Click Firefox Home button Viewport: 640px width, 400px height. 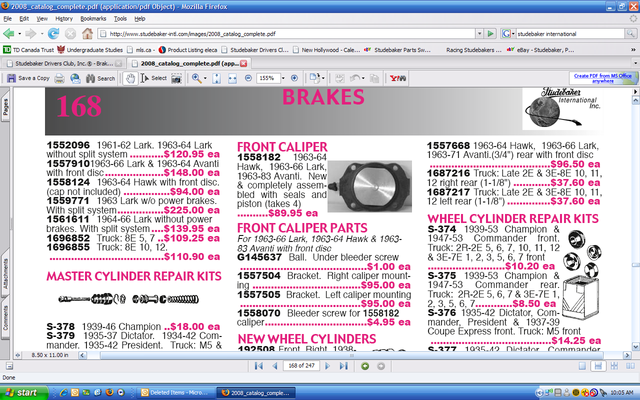click(x=87, y=33)
